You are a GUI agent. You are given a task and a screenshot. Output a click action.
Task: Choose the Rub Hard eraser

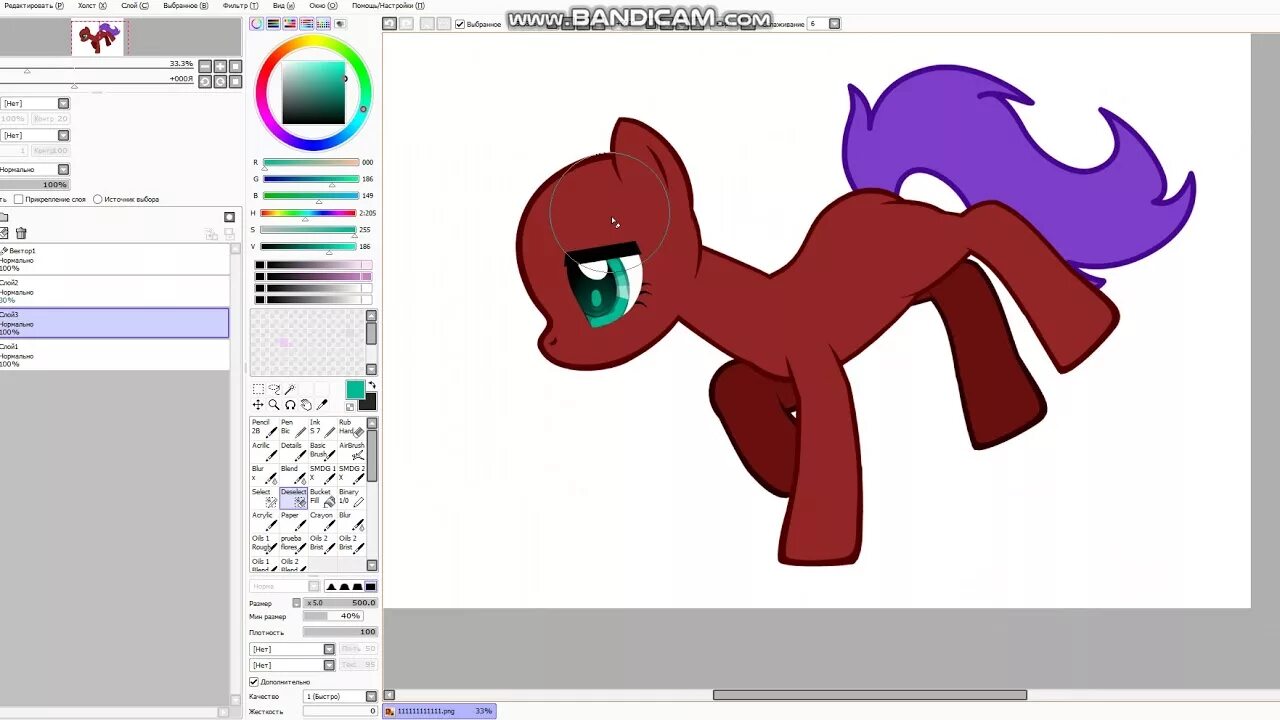[351, 428]
